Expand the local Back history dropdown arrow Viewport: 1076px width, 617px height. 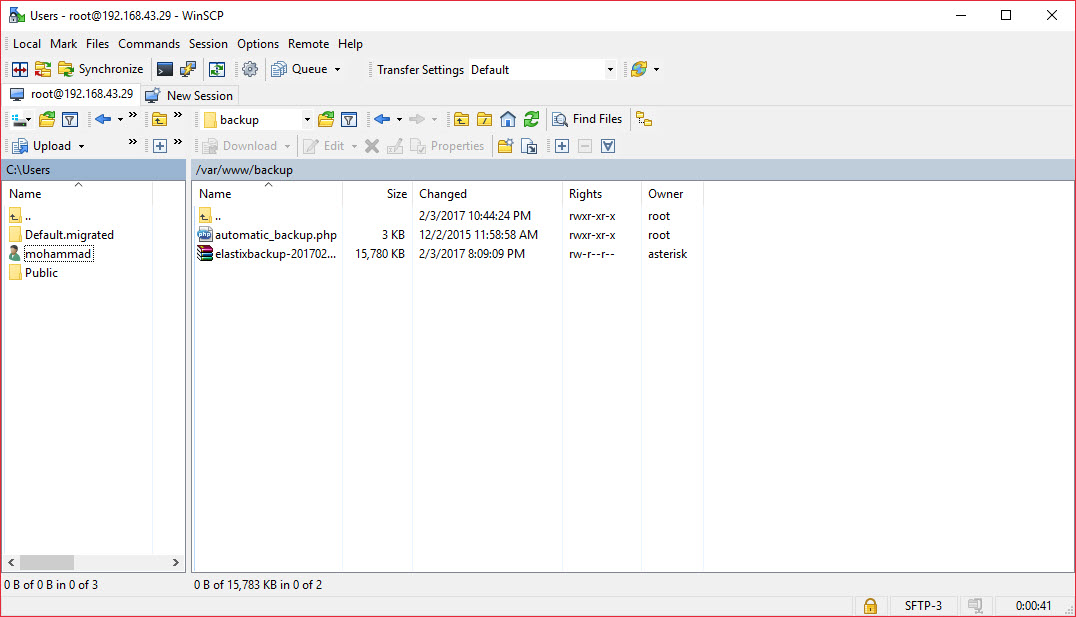(120, 119)
